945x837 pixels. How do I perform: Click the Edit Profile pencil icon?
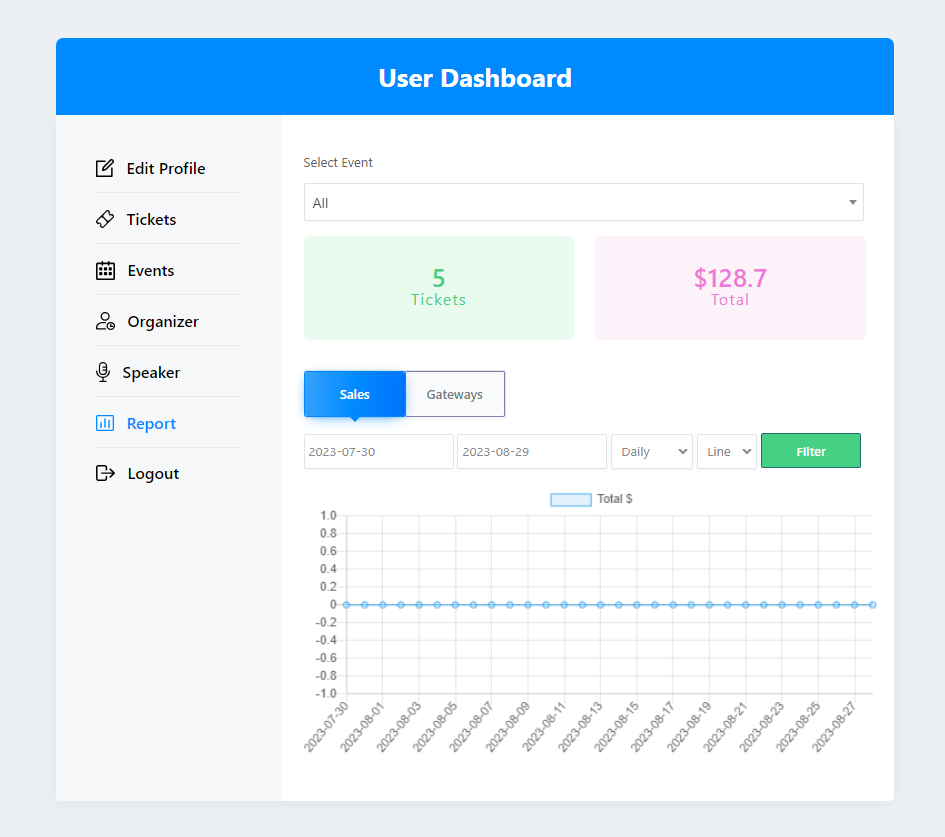pos(105,168)
